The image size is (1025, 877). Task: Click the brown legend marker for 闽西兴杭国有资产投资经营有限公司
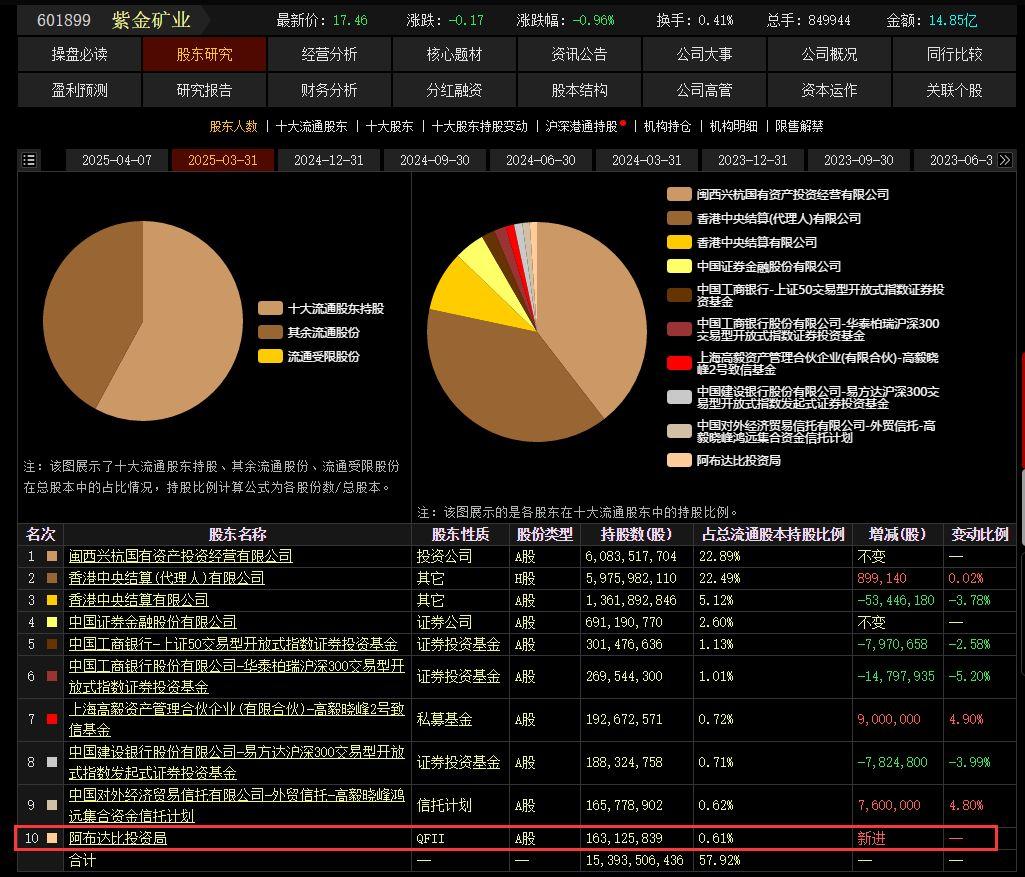pos(678,195)
